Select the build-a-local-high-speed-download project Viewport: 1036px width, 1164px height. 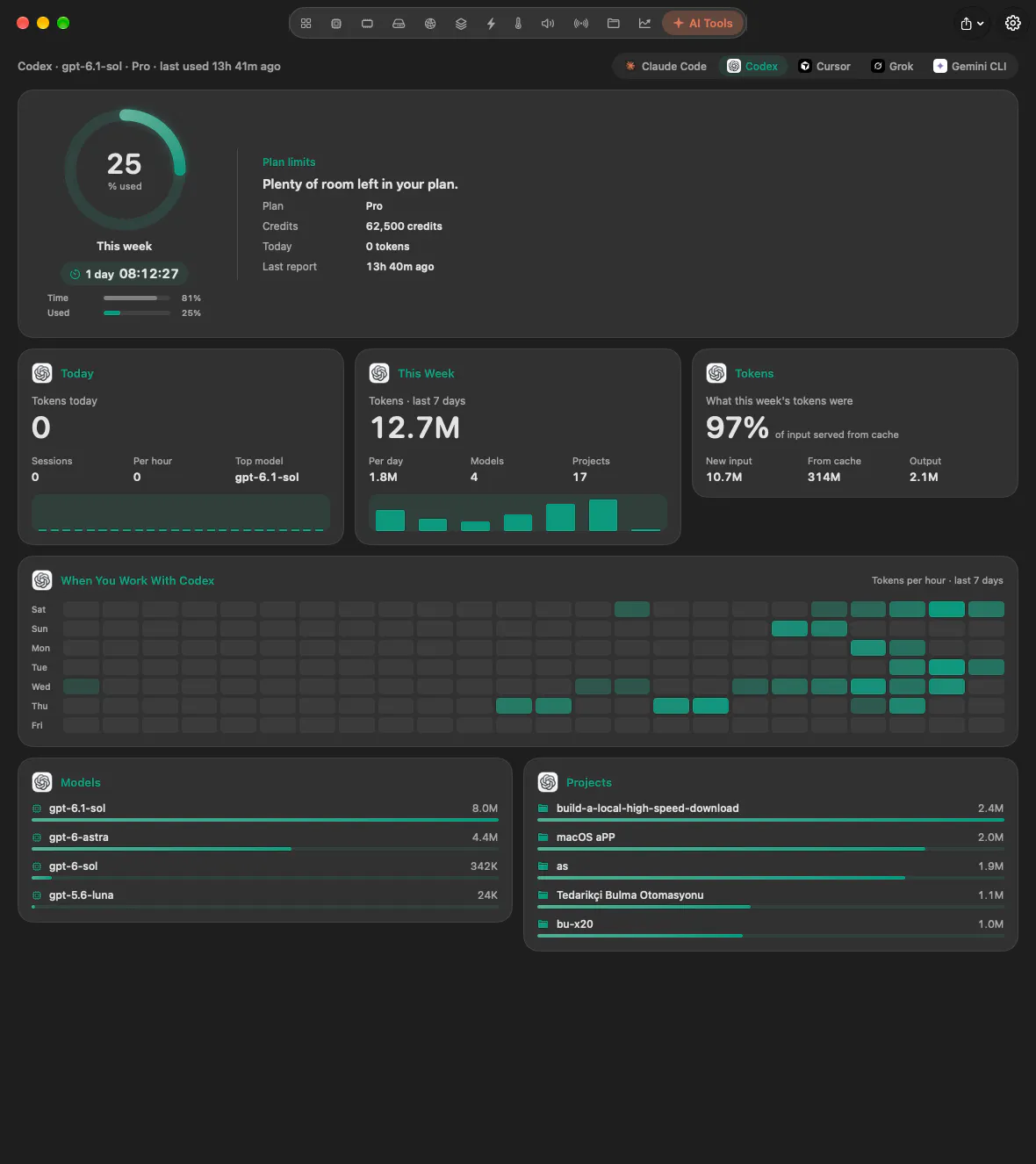pyautogui.click(x=771, y=813)
